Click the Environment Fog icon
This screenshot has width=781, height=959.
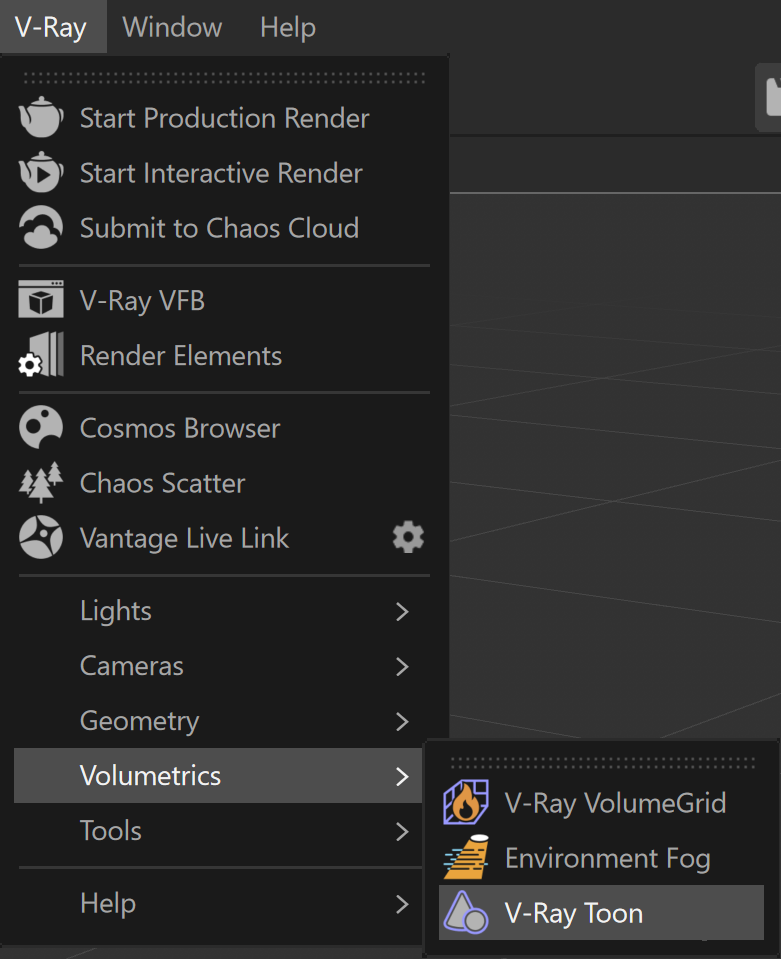click(x=466, y=857)
